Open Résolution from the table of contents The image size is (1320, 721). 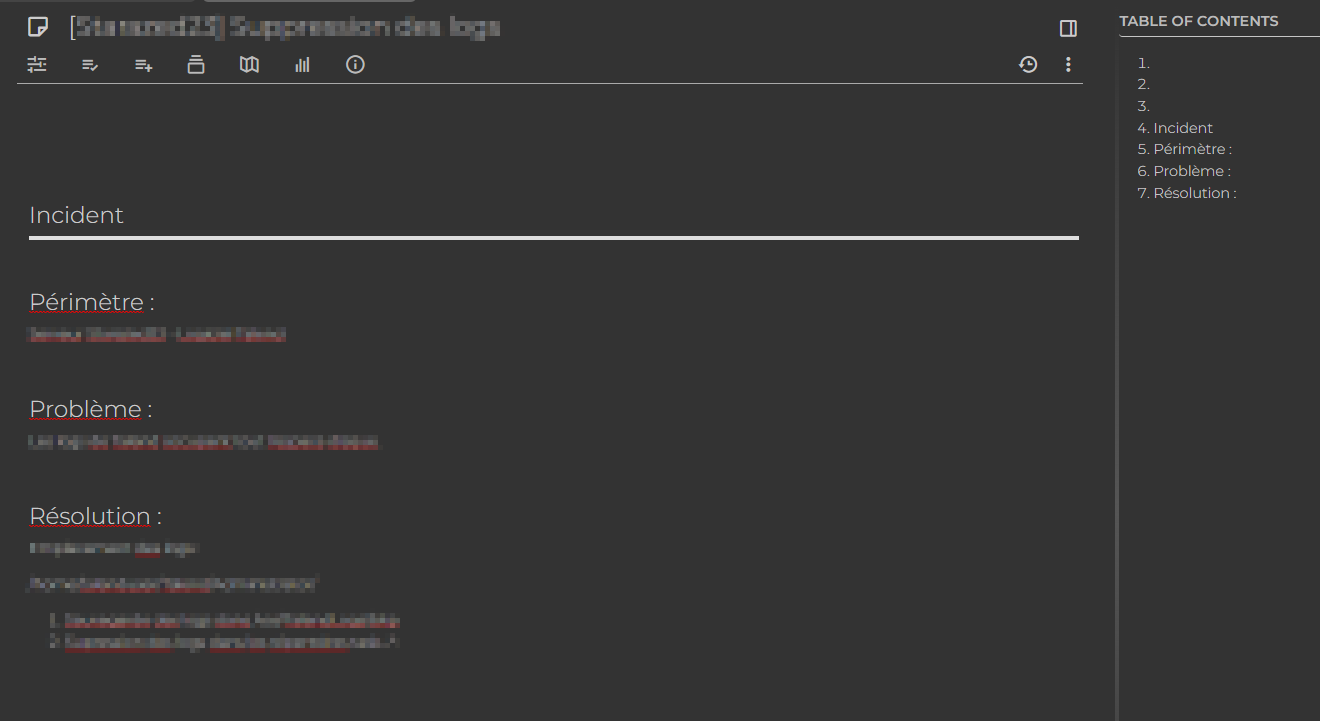1194,192
